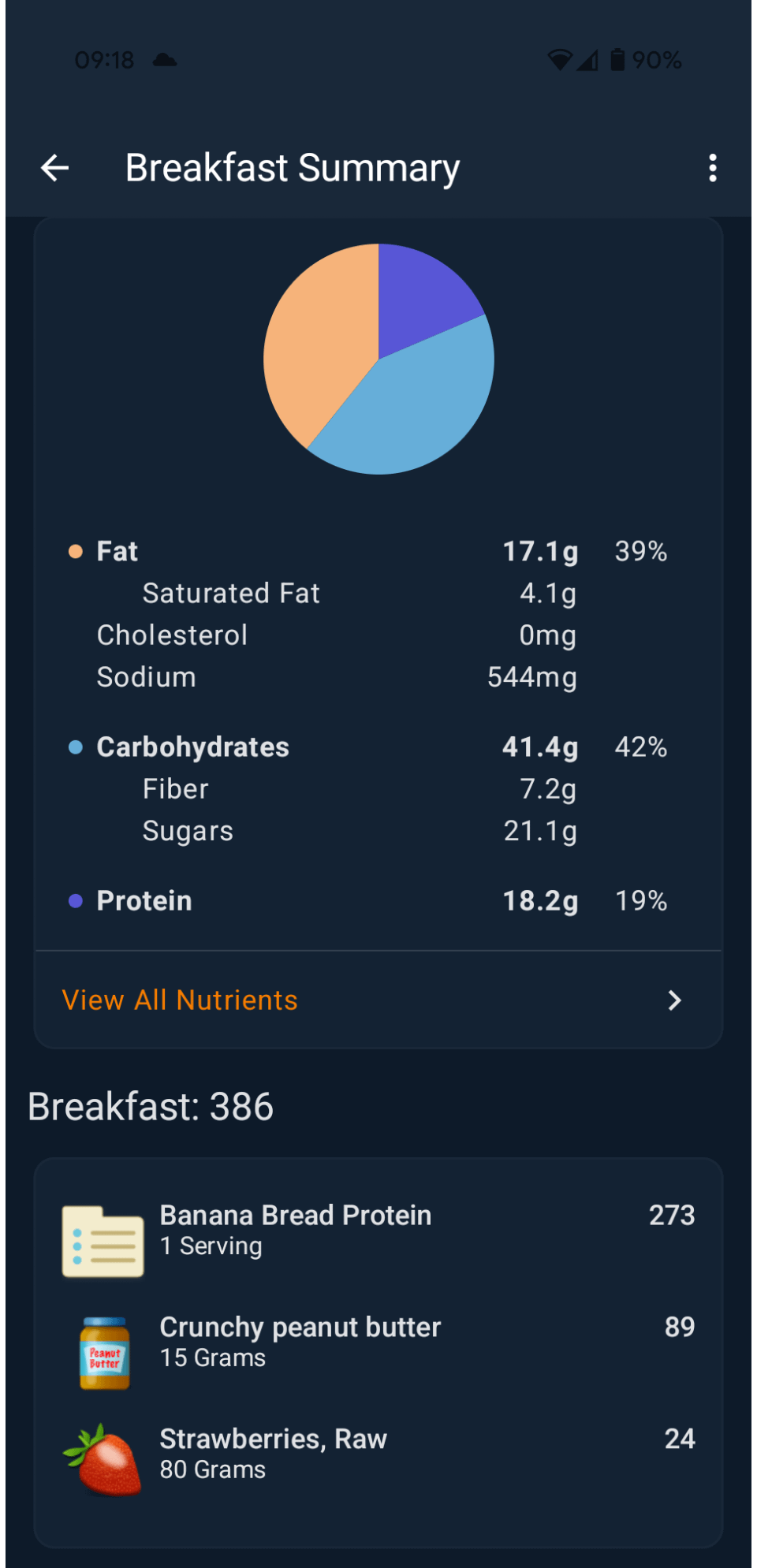Tap the peanut butter jar icon
Image resolution: width=757 pixels, height=1568 pixels.
pyautogui.click(x=105, y=1353)
